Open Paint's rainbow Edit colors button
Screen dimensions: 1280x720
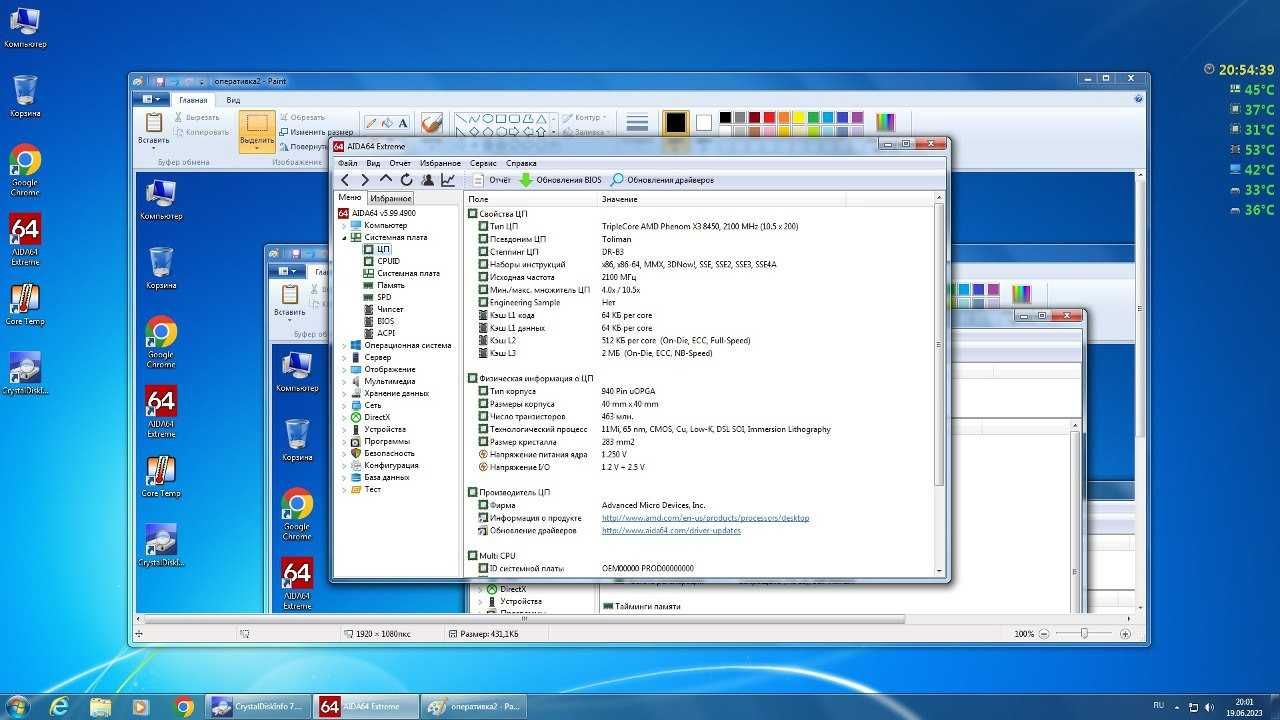click(886, 122)
